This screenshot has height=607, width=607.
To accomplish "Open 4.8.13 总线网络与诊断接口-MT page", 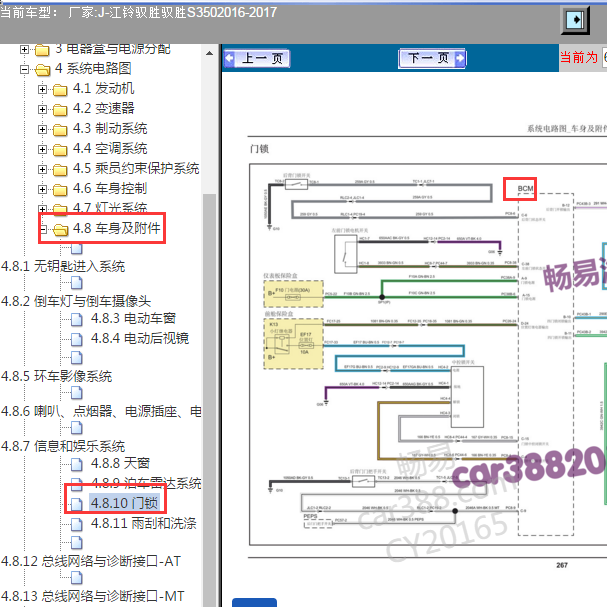I will click(93, 596).
